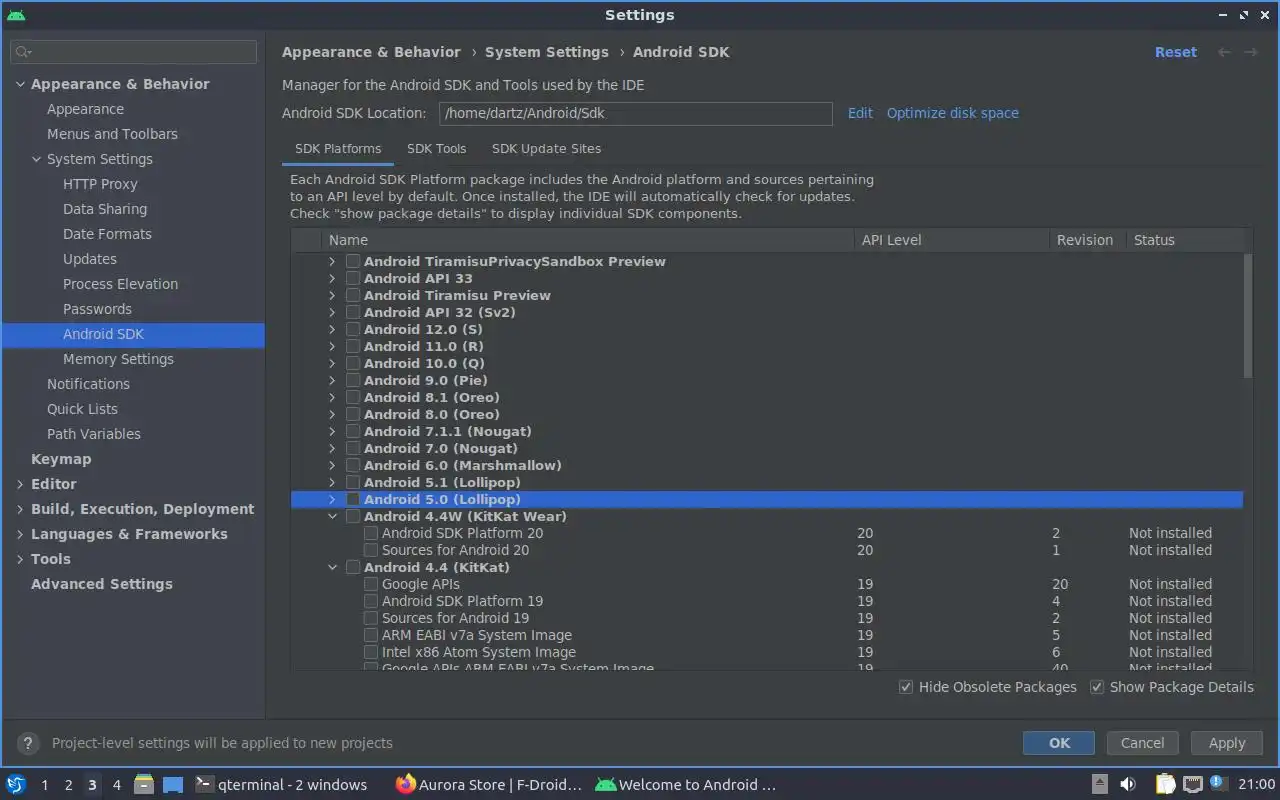Collapse System Settings tree node

[x=36, y=159]
